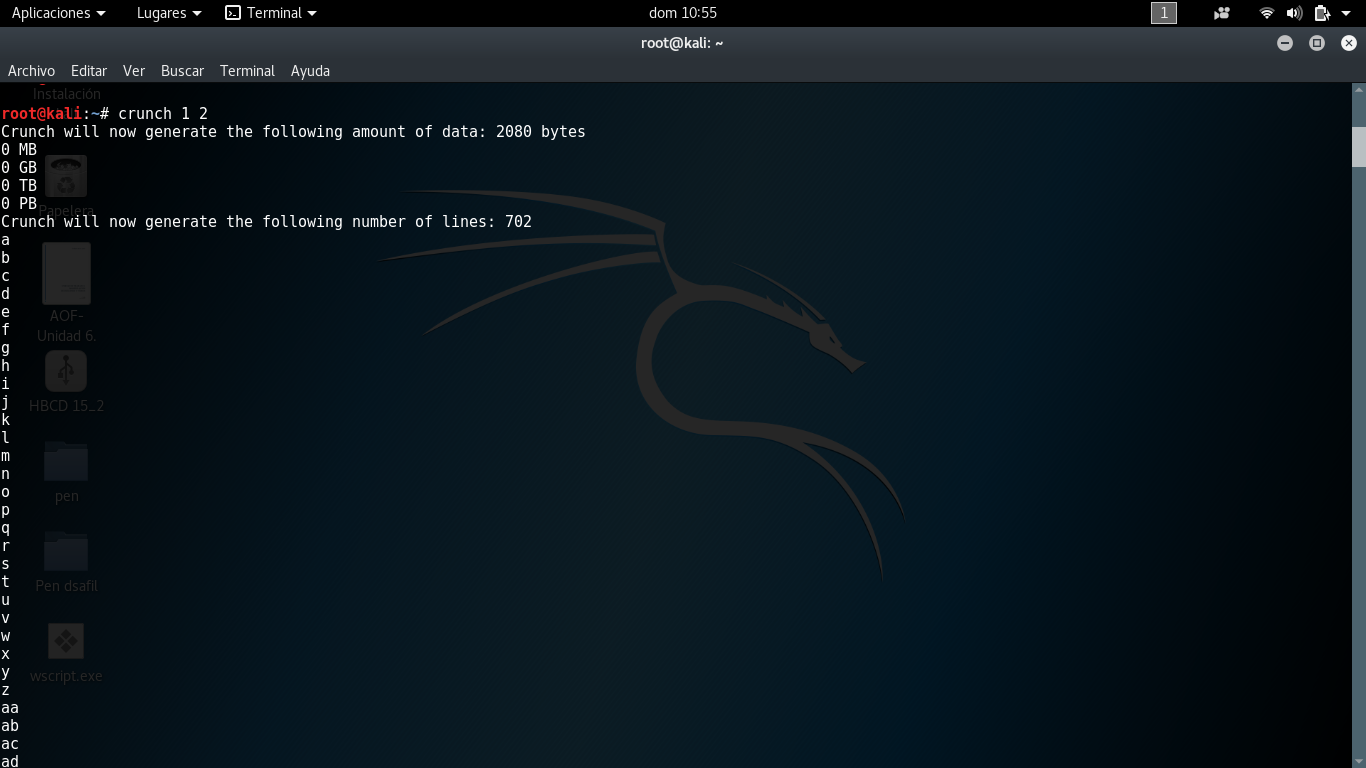Click the battery status icon

coord(1318,13)
